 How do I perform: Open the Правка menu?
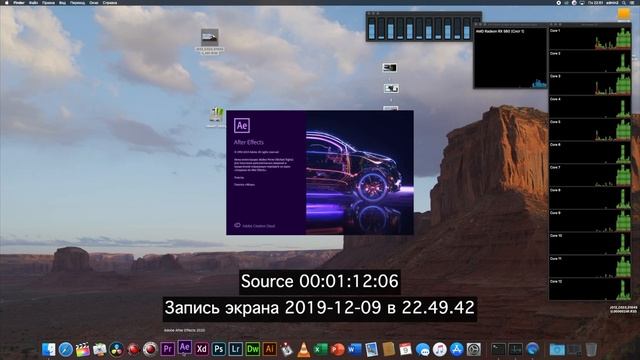pos(48,2)
